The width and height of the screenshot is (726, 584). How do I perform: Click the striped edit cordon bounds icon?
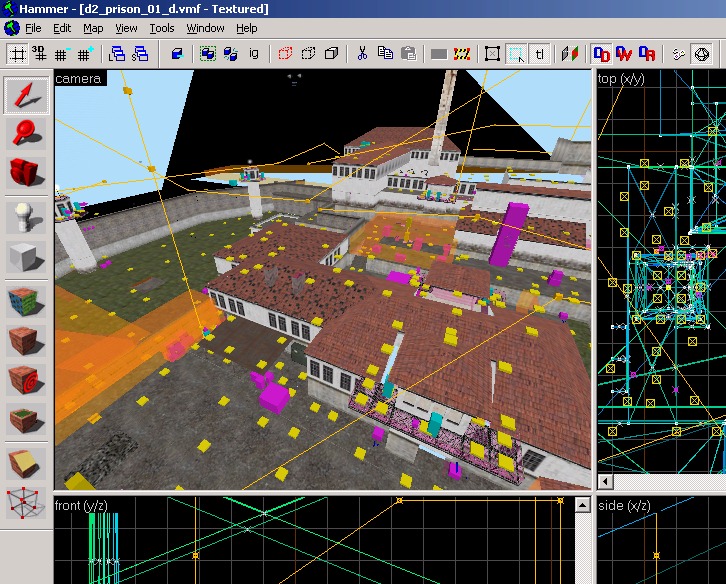(462, 54)
